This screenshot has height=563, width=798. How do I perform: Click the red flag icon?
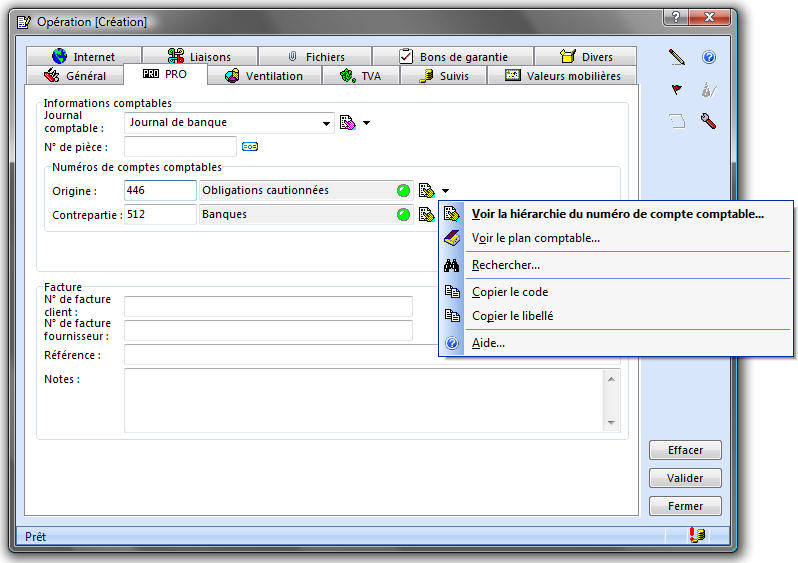pos(677,89)
